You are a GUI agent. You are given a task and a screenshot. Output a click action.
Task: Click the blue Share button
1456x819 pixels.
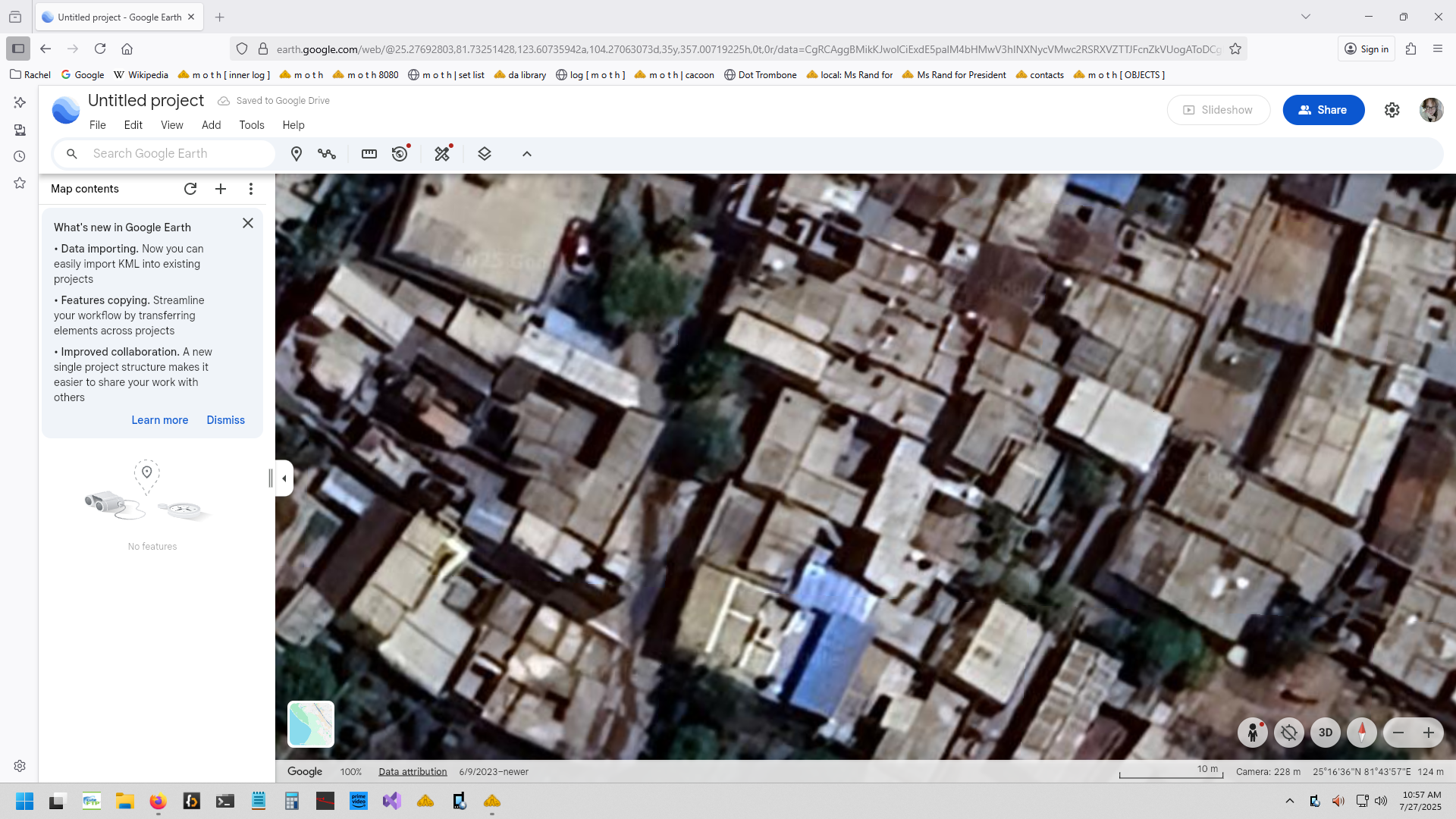(x=1323, y=110)
